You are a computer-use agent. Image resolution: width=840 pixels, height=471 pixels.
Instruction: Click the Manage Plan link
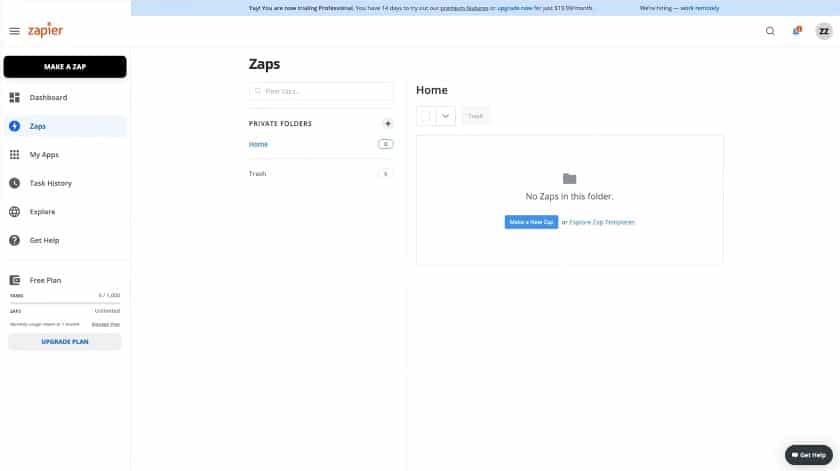106,324
